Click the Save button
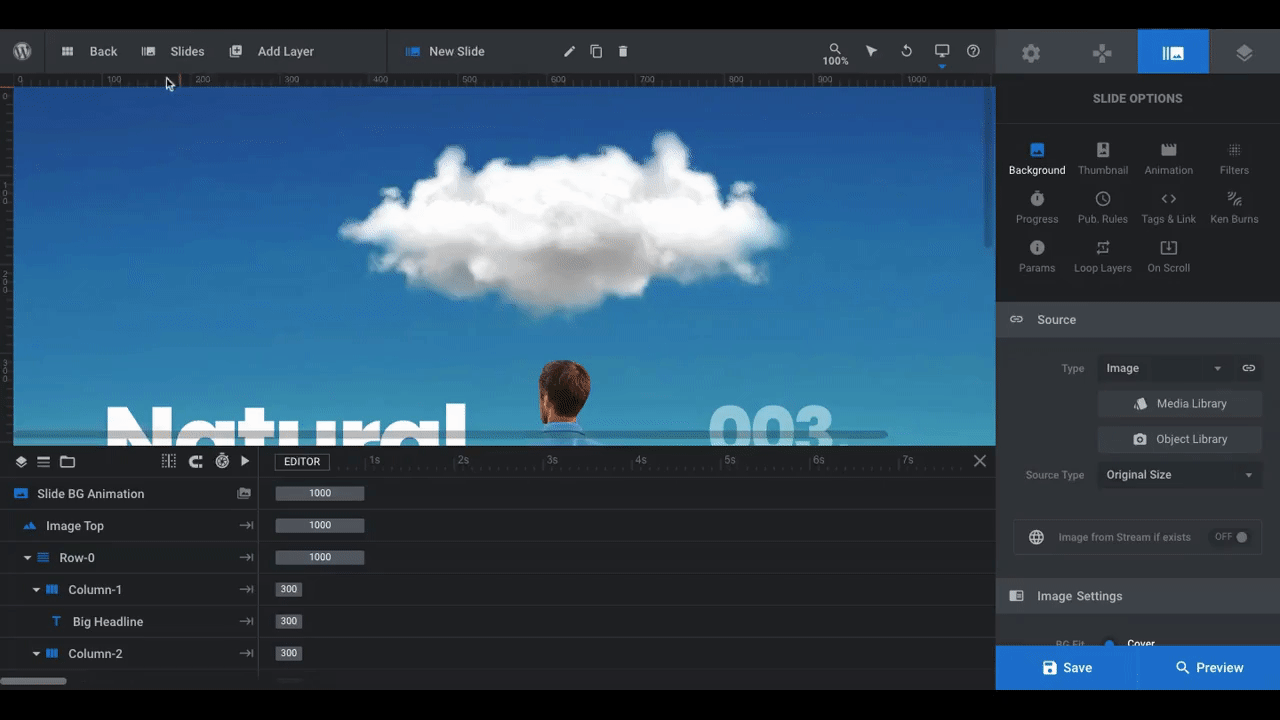Viewport: 1280px width, 720px height. point(1067,668)
